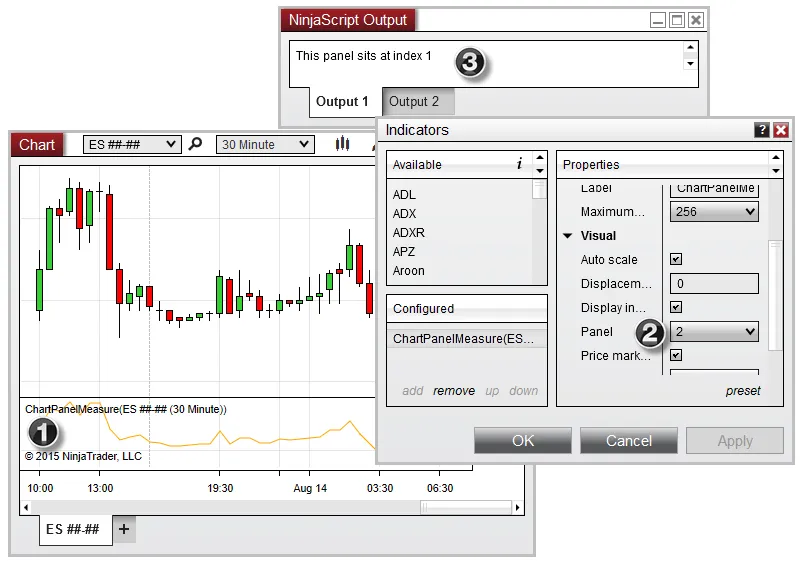Viewport: 804px width, 565px height.
Task: Open the Maximum... 256 dropdown
Action: click(714, 212)
